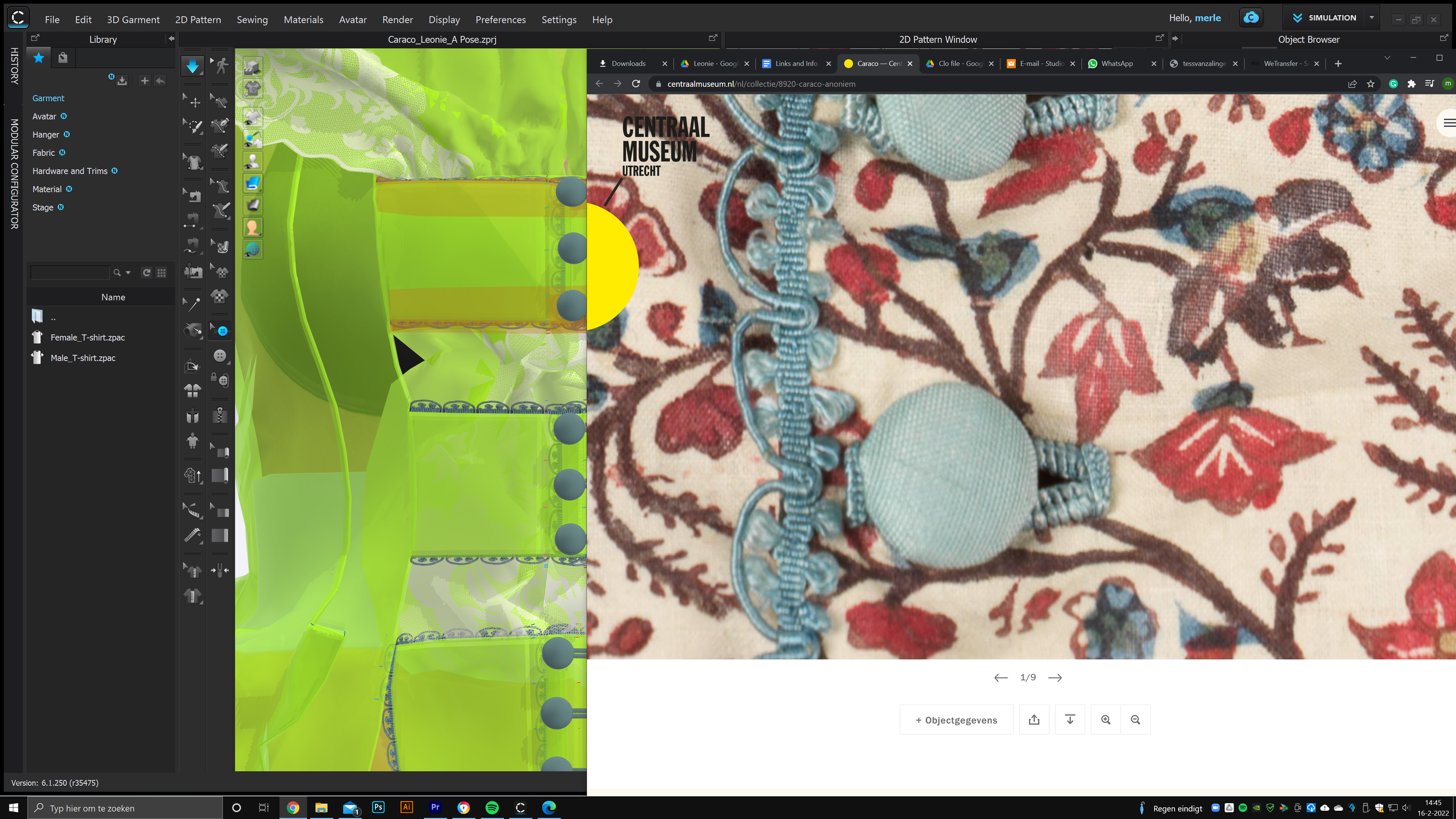The height and width of the screenshot is (819, 1456).
Task: Click the library list view grid icon
Action: [x=161, y=273]
